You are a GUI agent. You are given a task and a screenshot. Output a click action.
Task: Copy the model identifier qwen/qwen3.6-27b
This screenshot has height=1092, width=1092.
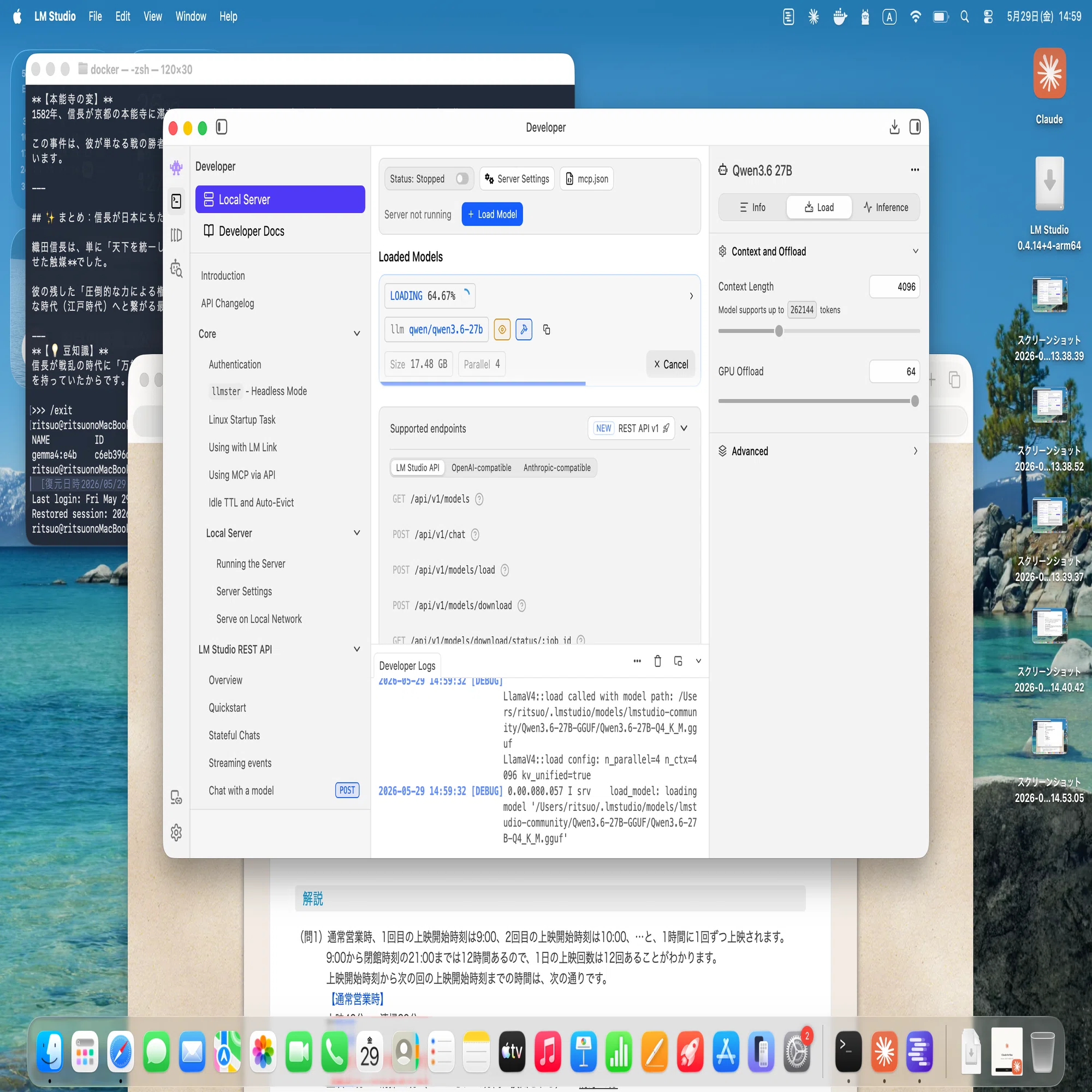click(x=547, y=330)
